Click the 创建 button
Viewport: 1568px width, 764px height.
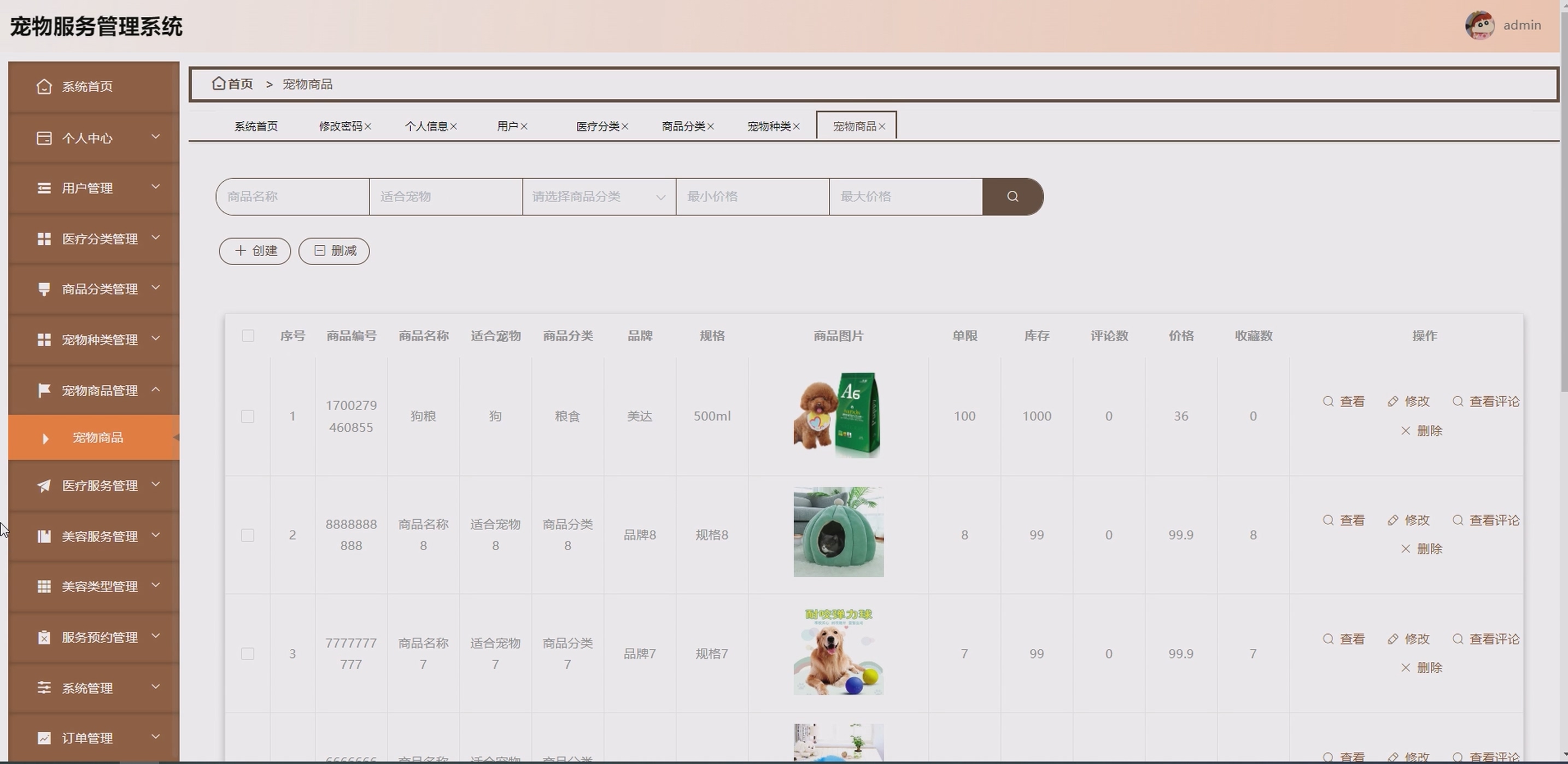tap(255, 251)
